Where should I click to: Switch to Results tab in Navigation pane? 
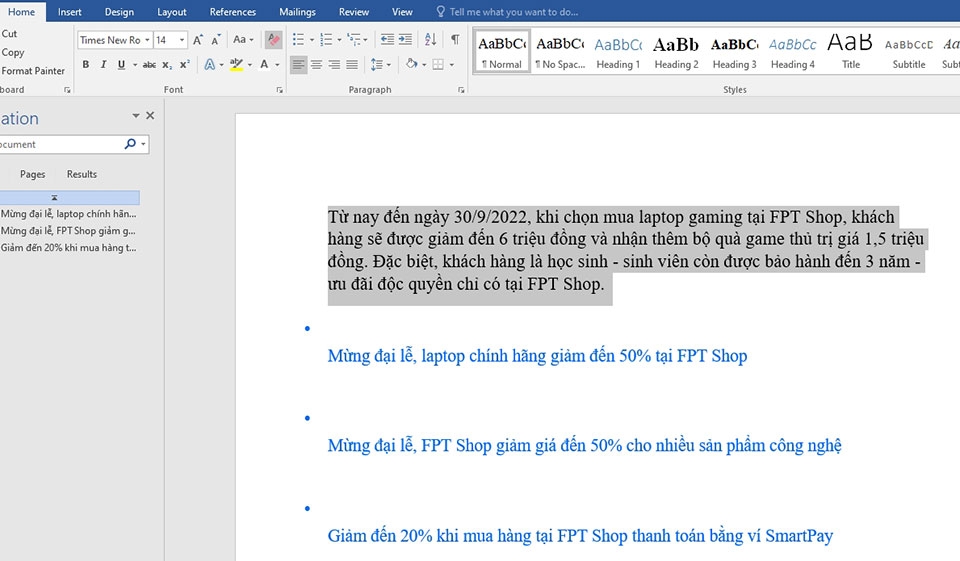(82, 174)
